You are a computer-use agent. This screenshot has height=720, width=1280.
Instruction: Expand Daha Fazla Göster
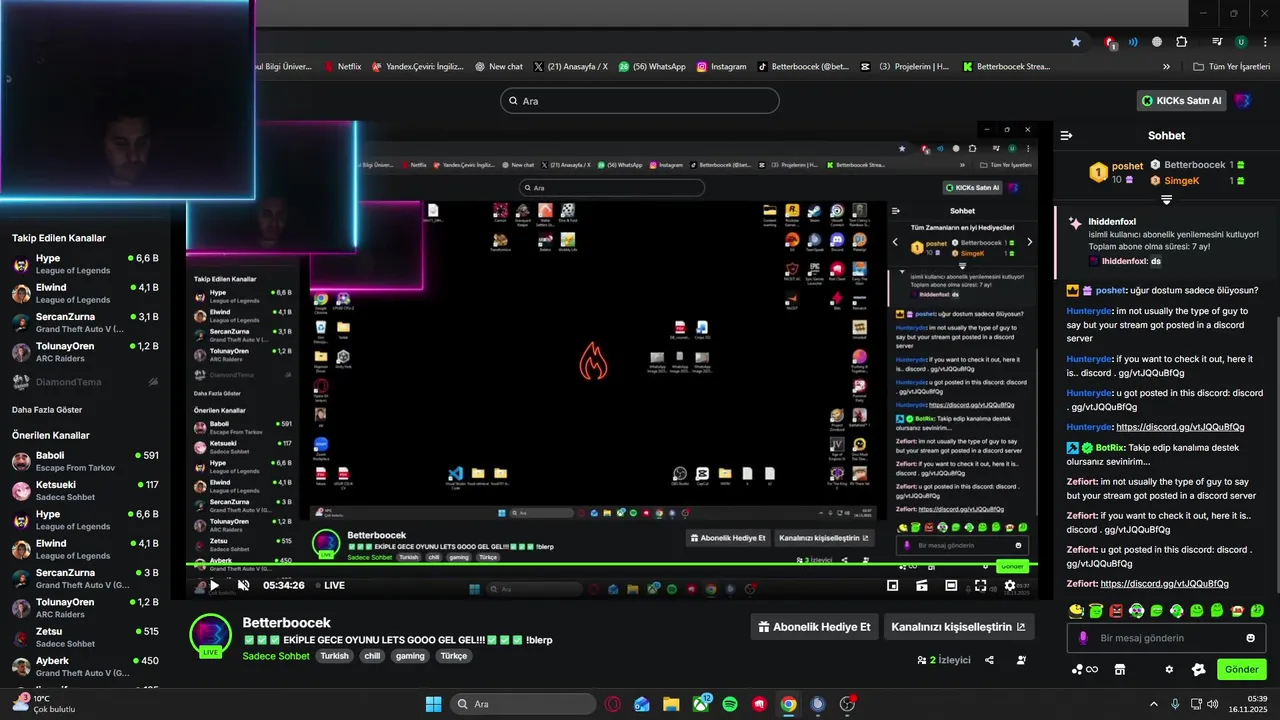47,410
